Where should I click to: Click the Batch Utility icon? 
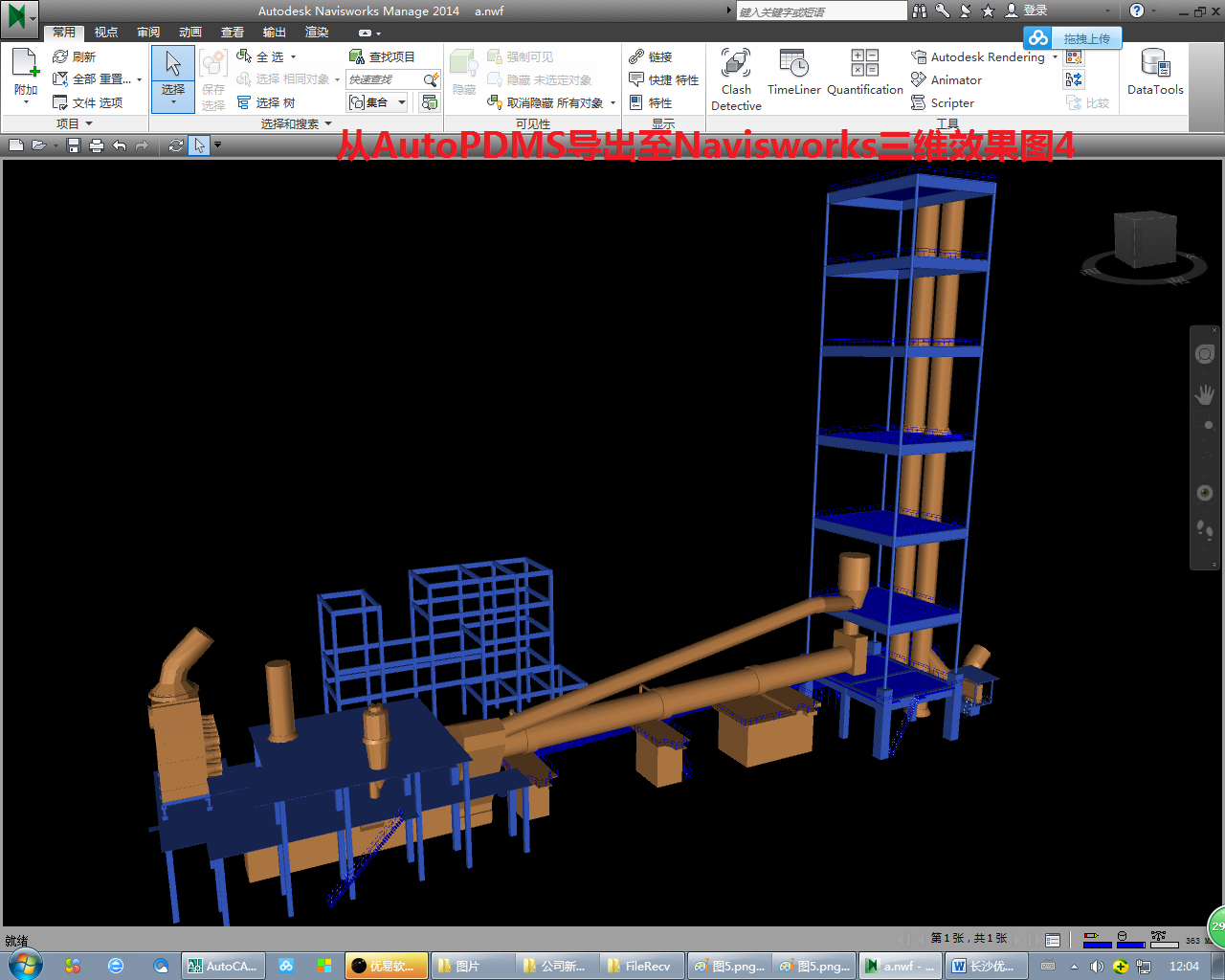[x=1074, y=79]
